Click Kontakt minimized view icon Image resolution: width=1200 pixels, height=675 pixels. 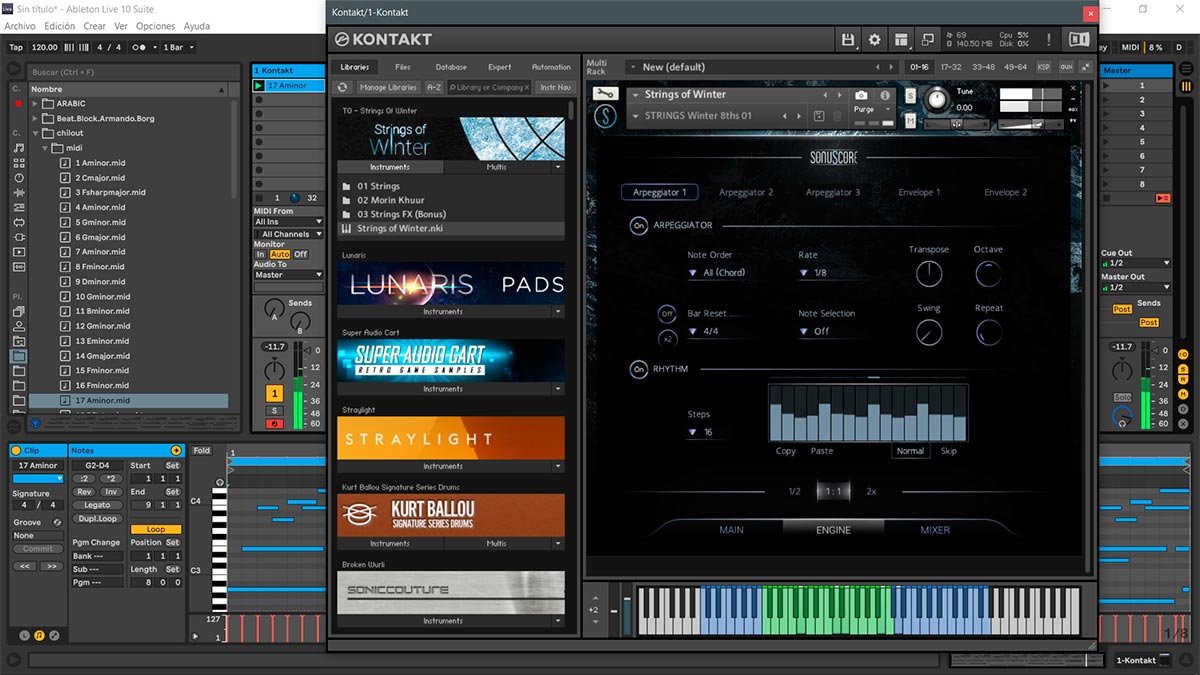(x=928, y=40)
